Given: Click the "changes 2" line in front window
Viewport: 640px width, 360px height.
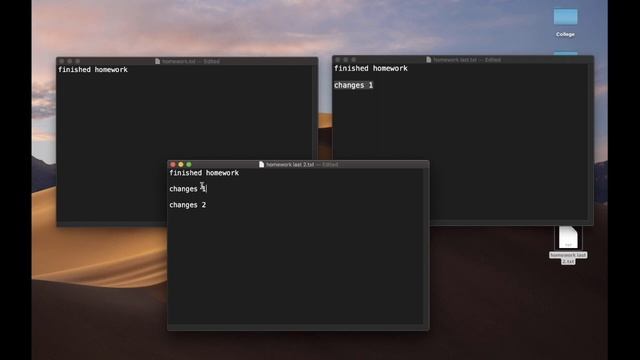Looking at the screenshot, I should click(188, 205).
